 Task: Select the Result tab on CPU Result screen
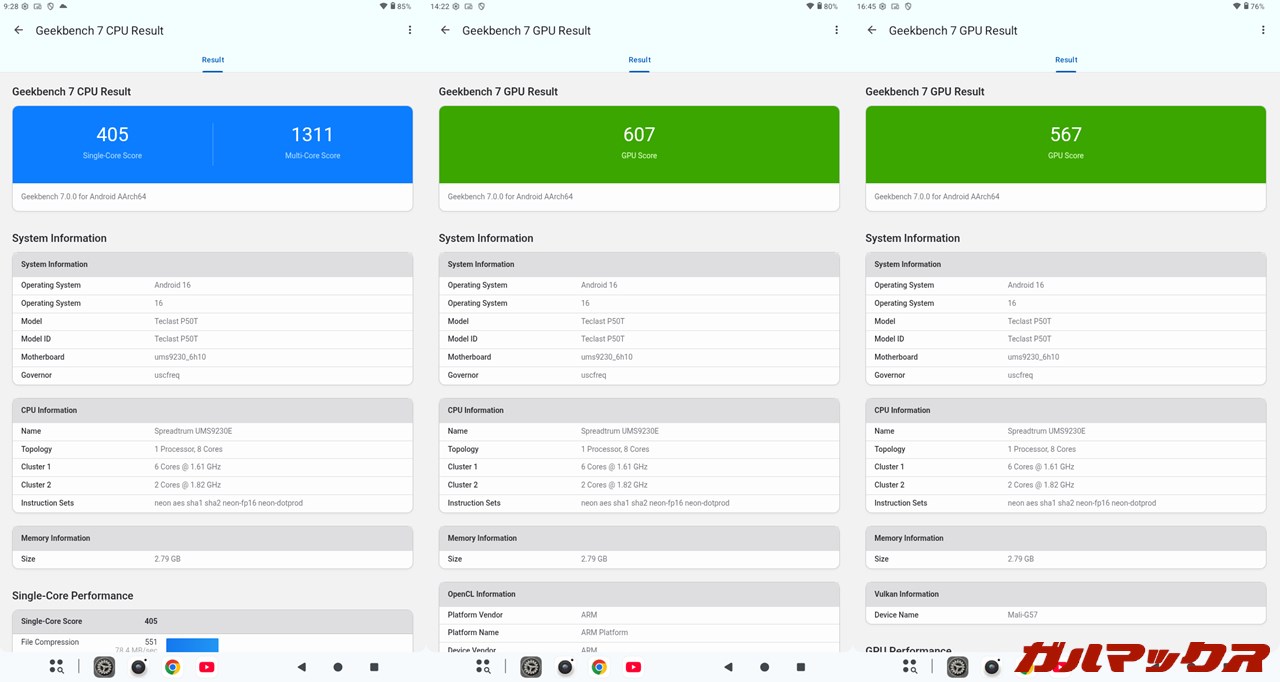pyautogui.click(x=213, y=60)
